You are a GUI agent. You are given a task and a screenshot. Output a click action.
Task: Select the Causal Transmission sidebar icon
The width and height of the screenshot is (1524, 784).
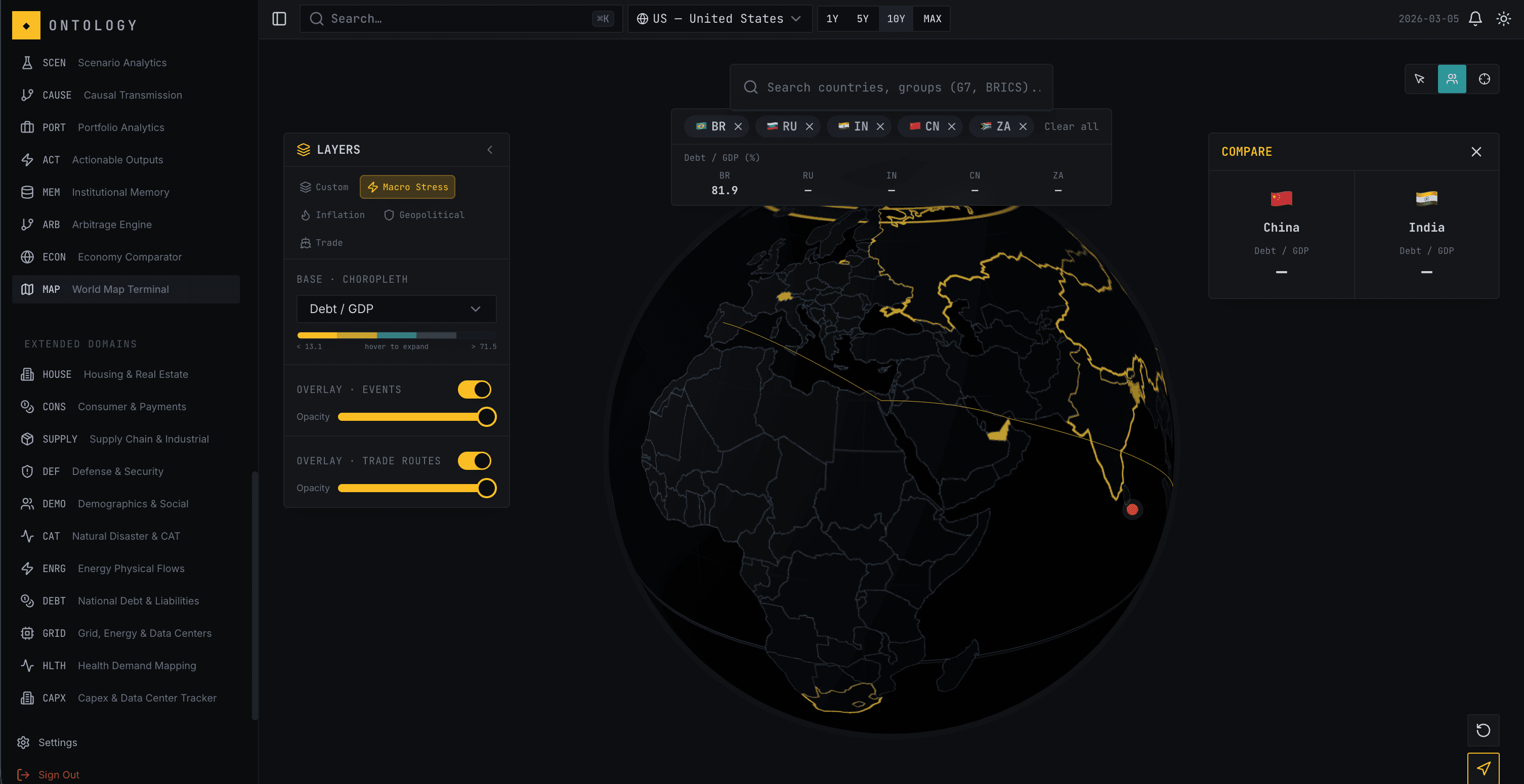pyautogui.click(x=27, y=95)
